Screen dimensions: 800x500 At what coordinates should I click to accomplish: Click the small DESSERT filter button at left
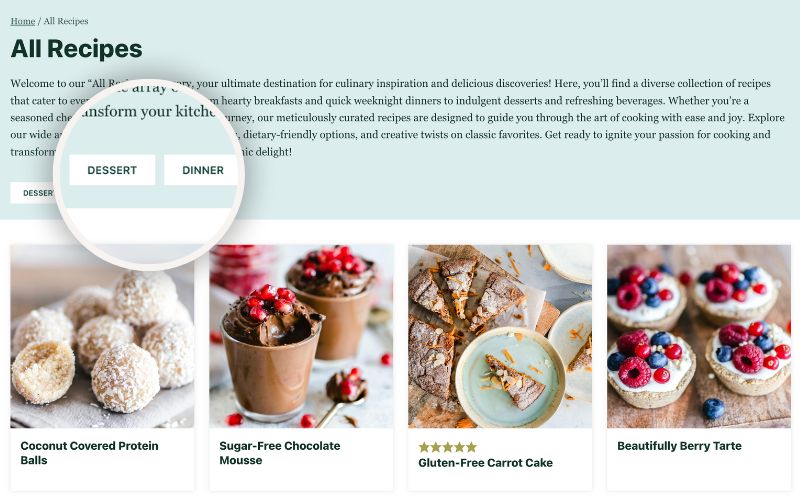pyautogui.click(x=33, y=193)
